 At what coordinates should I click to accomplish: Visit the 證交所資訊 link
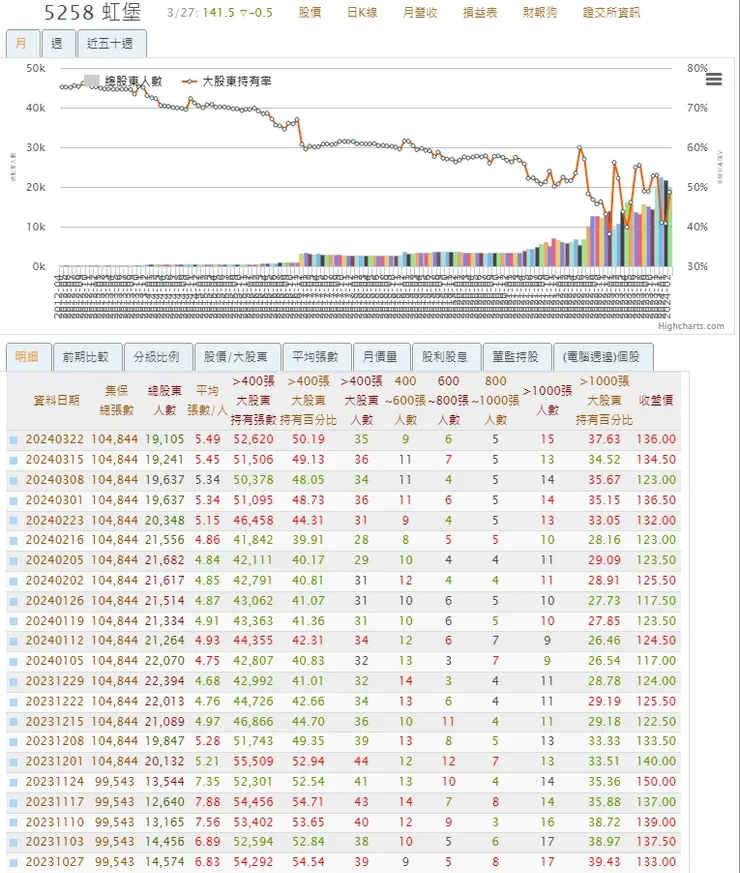pyautogui.click(x=611, y=13)
